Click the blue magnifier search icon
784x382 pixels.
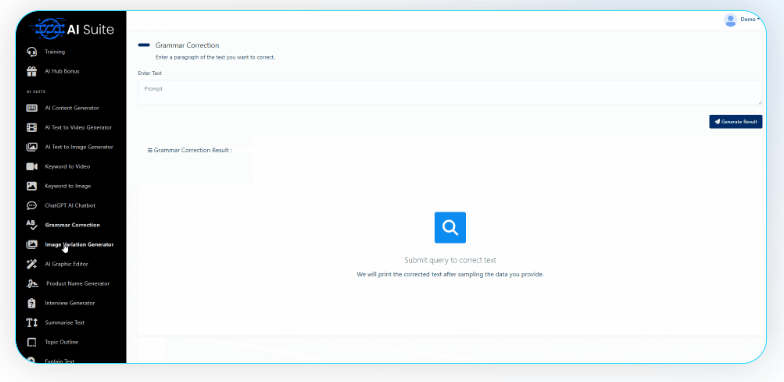pyautogui.click(x=450, y=228)
